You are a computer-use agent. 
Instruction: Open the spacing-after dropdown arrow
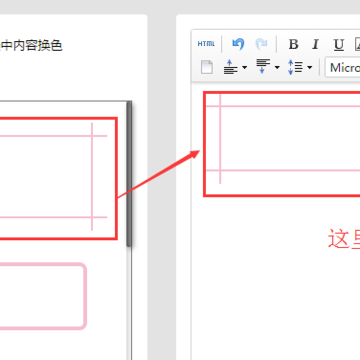coord(277,68)
